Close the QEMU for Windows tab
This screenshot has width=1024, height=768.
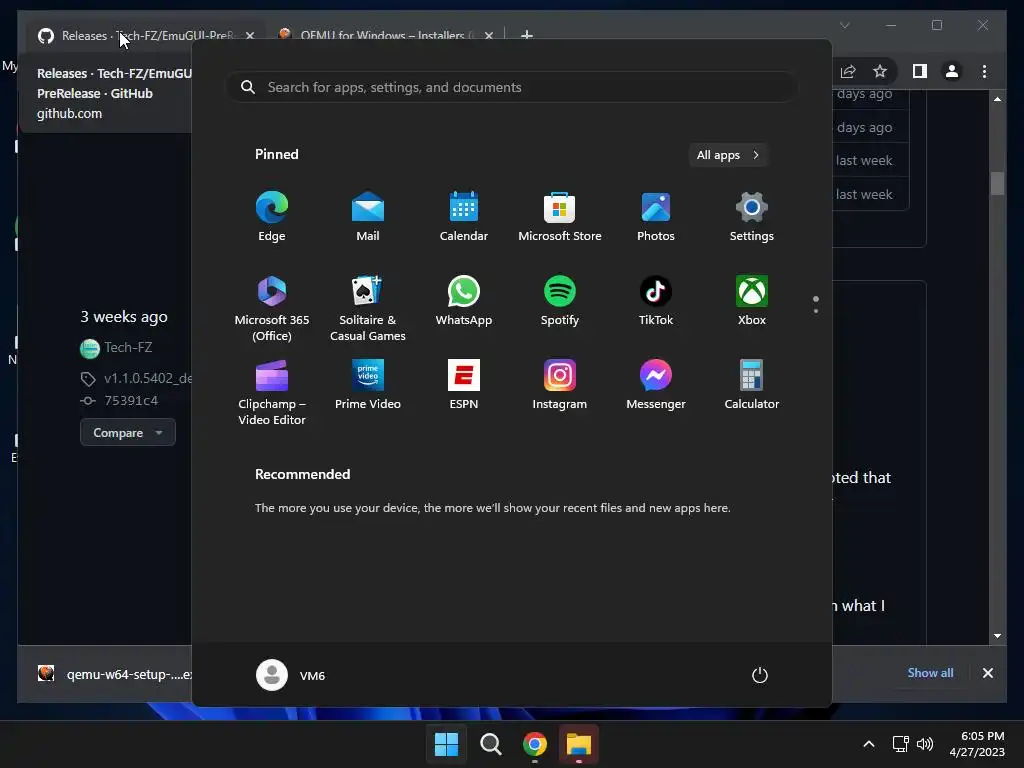(x=488, y=35)
